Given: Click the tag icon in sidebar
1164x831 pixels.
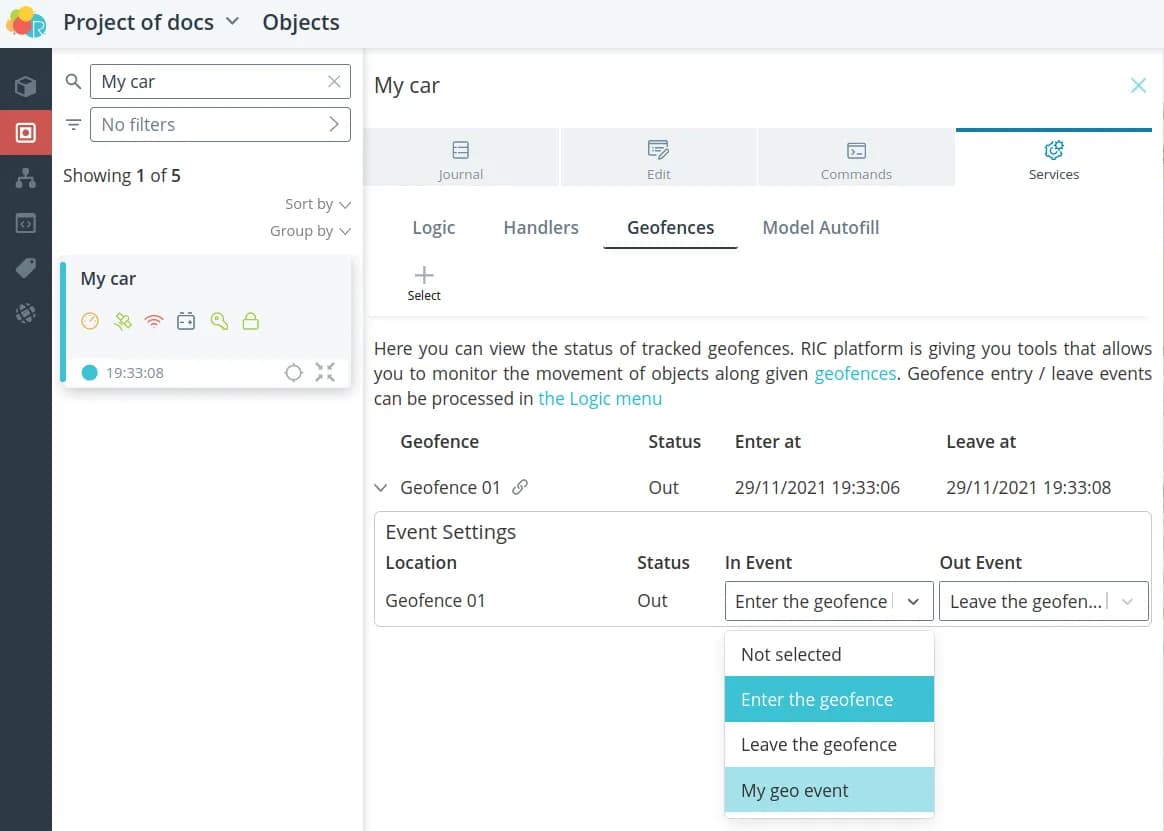Looking at the screenshot, I should [26, 268].
